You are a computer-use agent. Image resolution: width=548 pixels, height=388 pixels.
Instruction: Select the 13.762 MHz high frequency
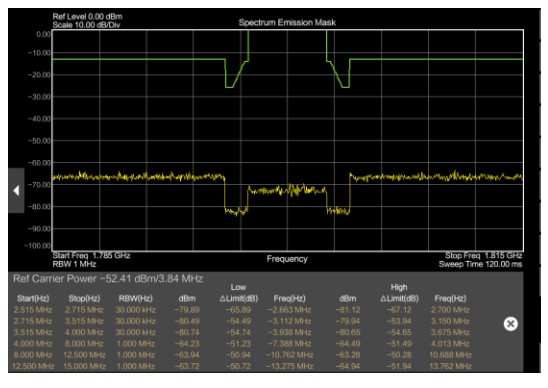coord(450,366)
